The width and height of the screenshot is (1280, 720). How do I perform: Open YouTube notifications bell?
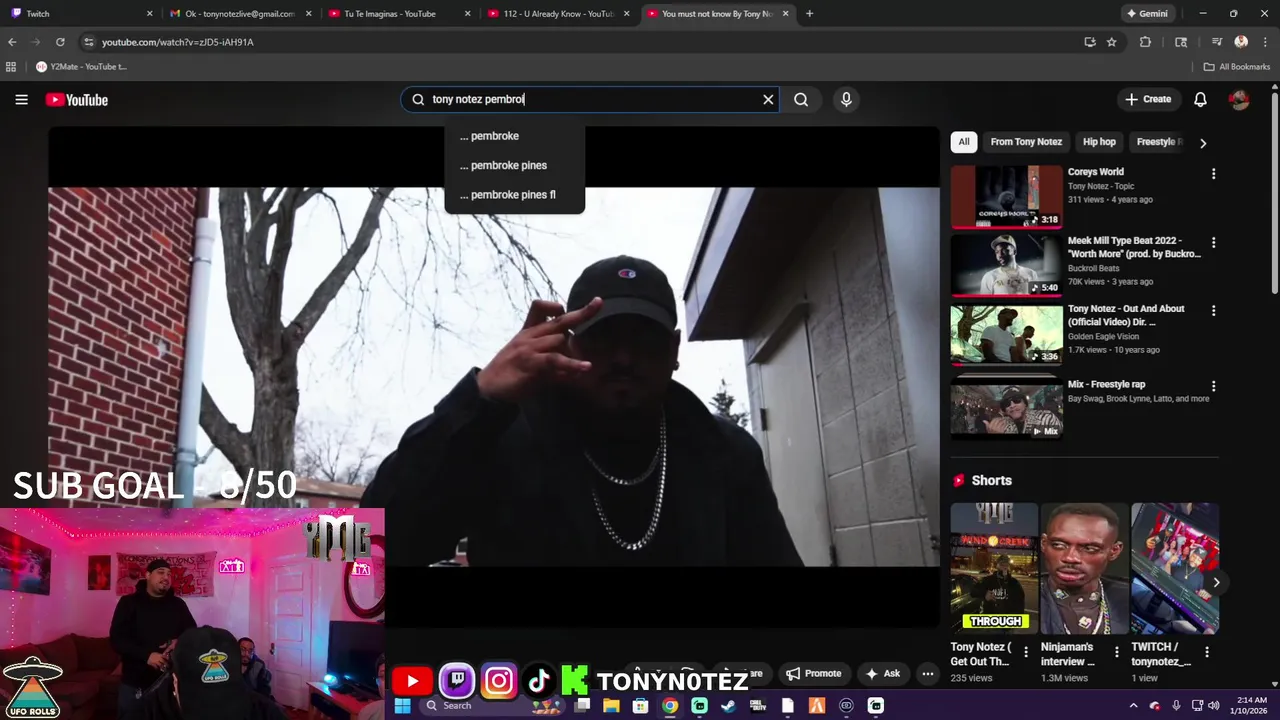point(1200,99)
